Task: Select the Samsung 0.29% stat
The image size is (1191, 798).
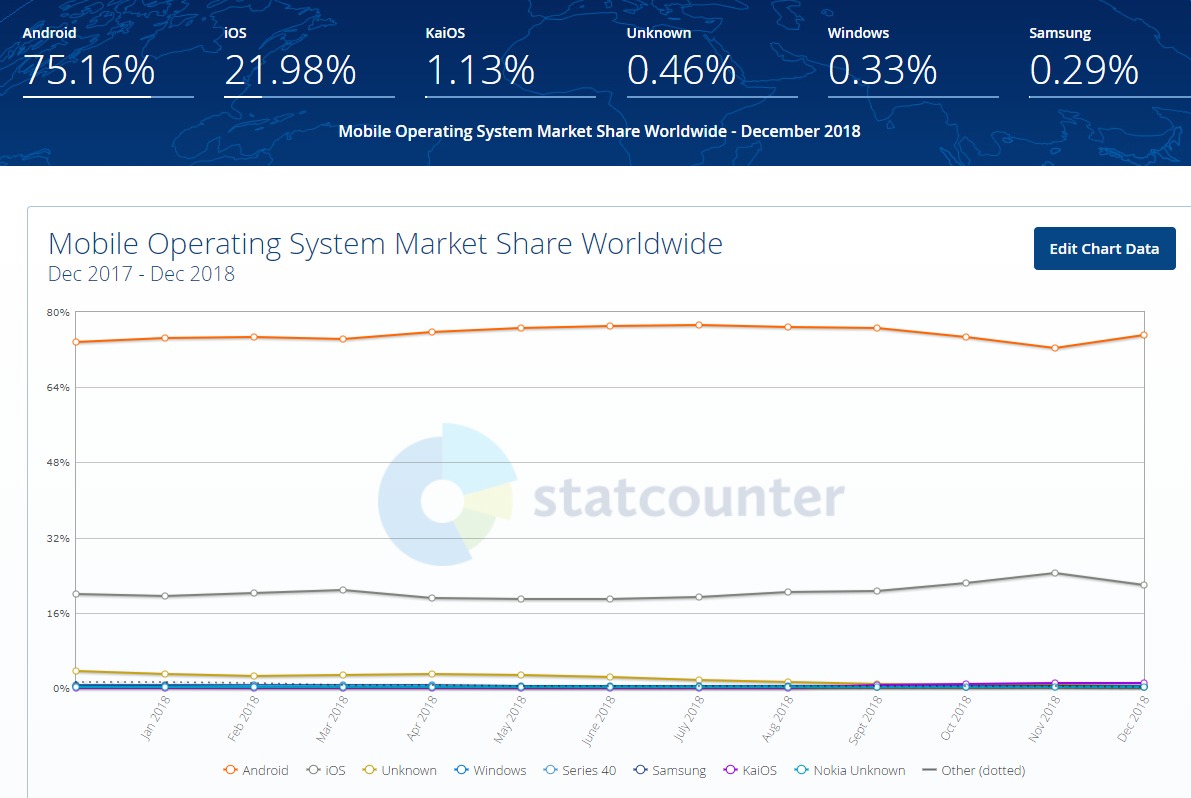Action: pyautogui.click(x=1110, y=61)
